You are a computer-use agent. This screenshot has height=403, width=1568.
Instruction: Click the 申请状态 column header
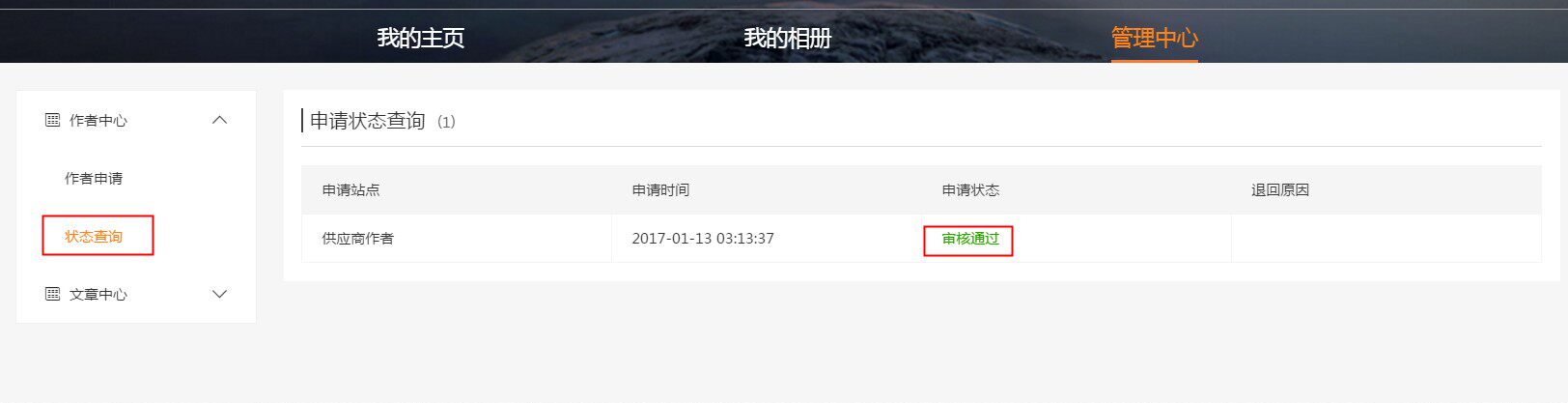point(971,190)
